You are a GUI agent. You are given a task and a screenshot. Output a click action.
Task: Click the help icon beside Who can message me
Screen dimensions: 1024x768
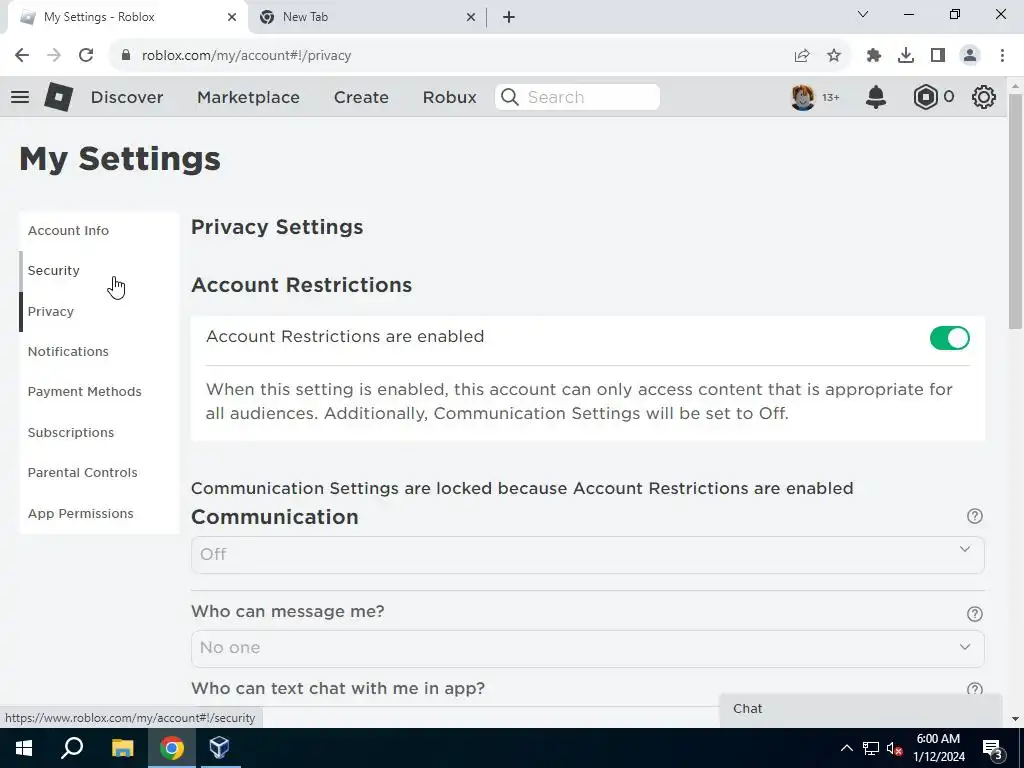tap(974, 614)
